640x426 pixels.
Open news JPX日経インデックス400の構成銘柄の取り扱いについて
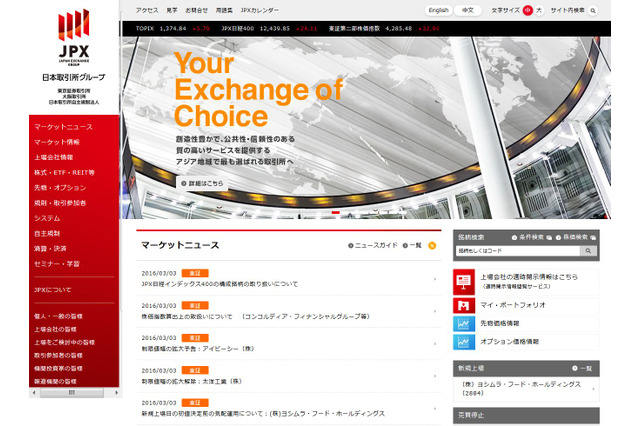[220, 284]
